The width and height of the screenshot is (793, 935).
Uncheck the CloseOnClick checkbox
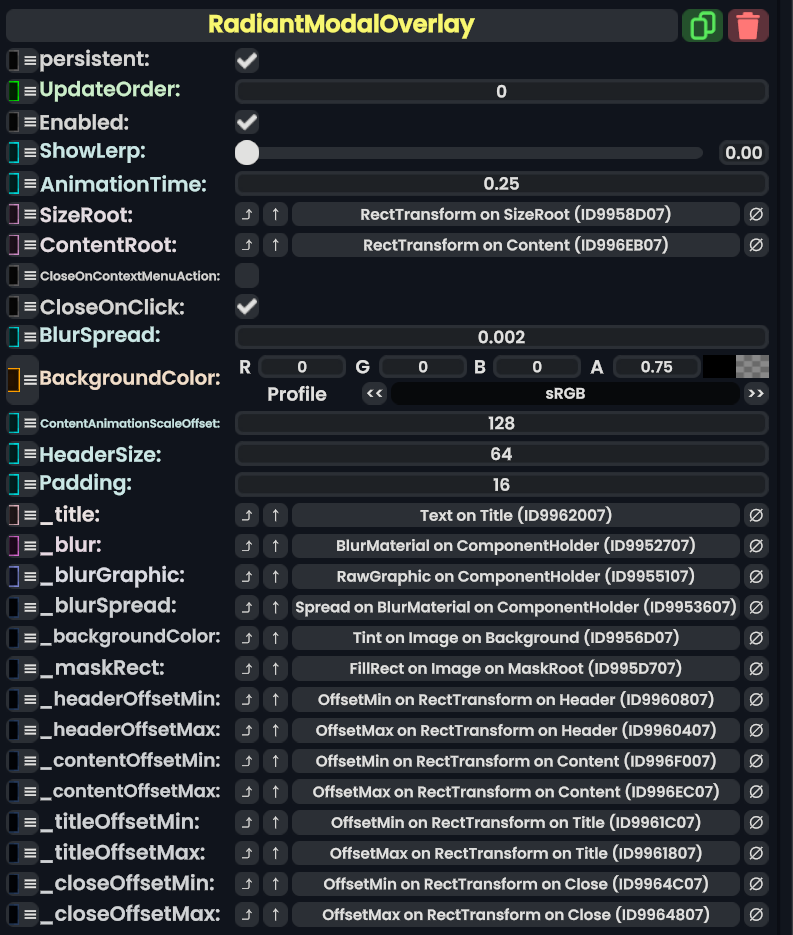247,306
